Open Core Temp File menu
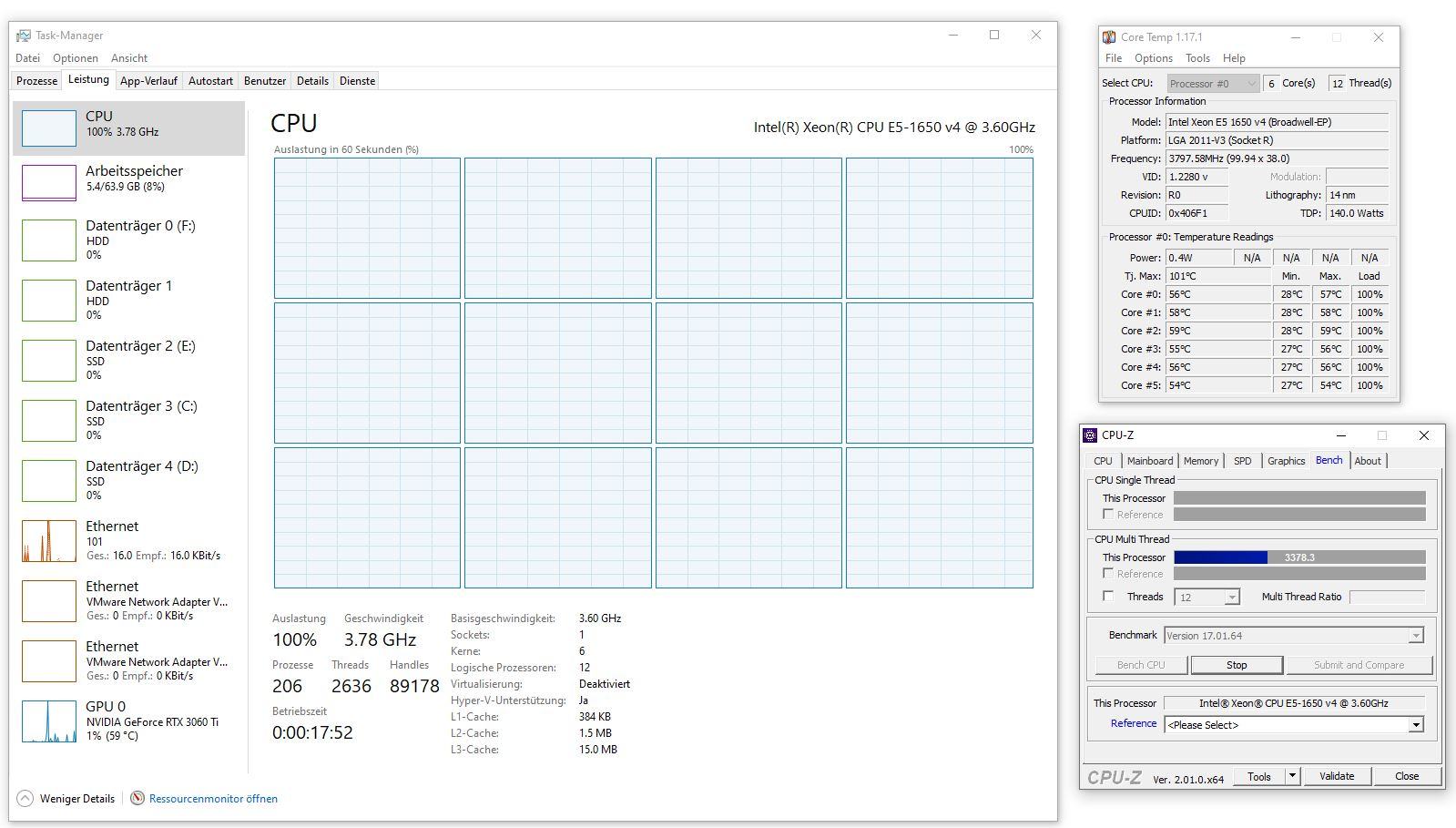The width and height of the screenshot is (1456, 828). click(x=1114, y=58)
